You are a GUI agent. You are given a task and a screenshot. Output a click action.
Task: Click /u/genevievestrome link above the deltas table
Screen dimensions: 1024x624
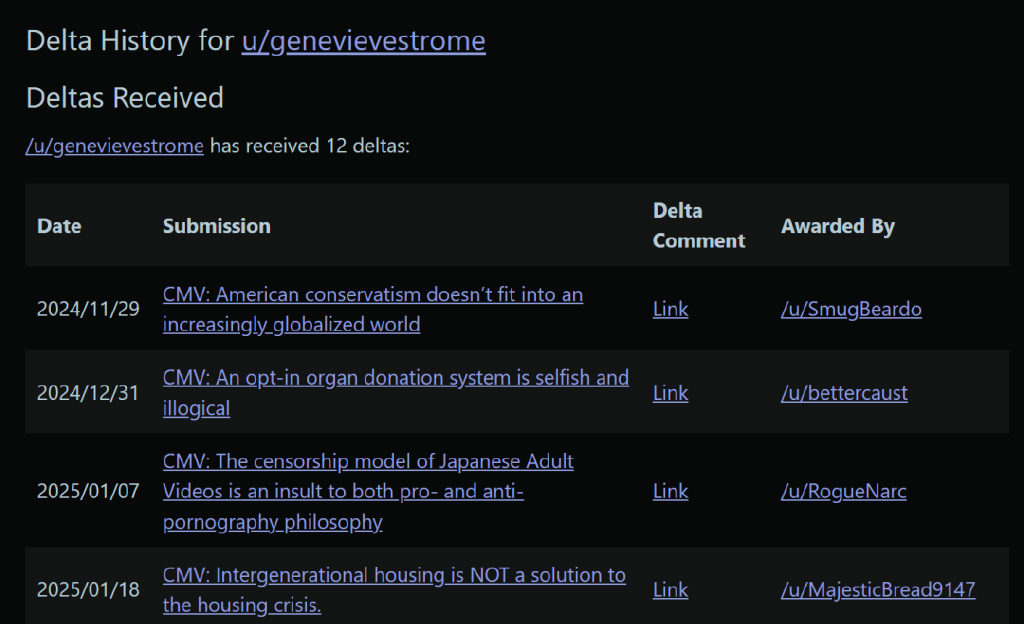click(115, 146)
